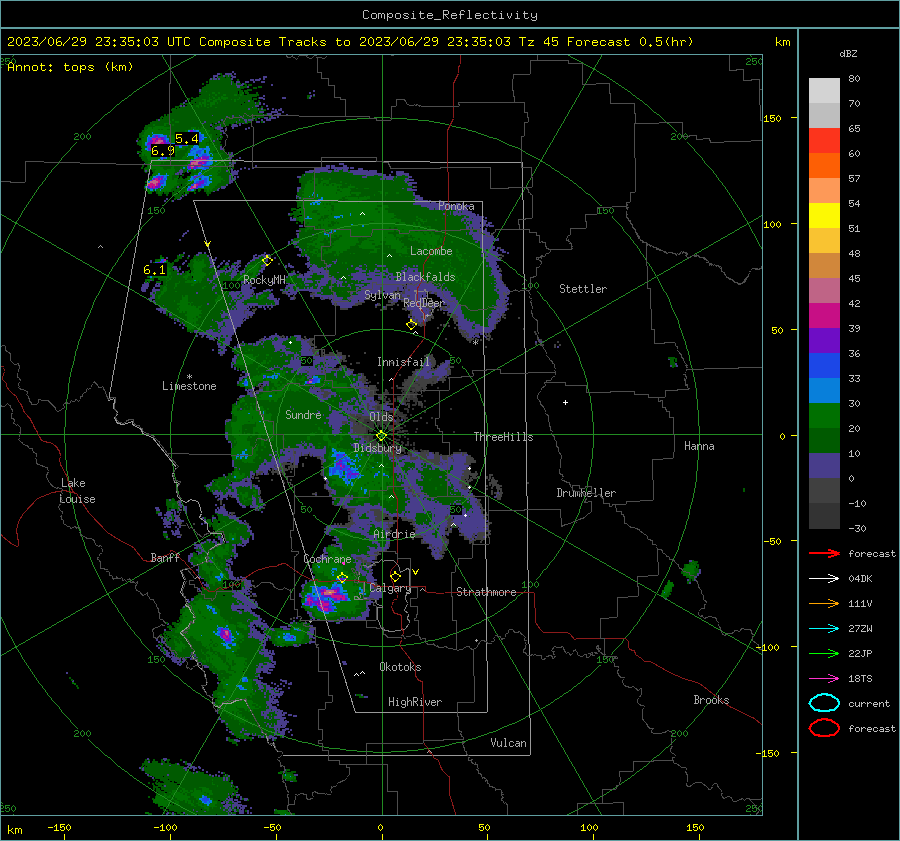Click the white 04DK arrow legend icon
This screenshot has width=900, height=841.
click(824, 579)
